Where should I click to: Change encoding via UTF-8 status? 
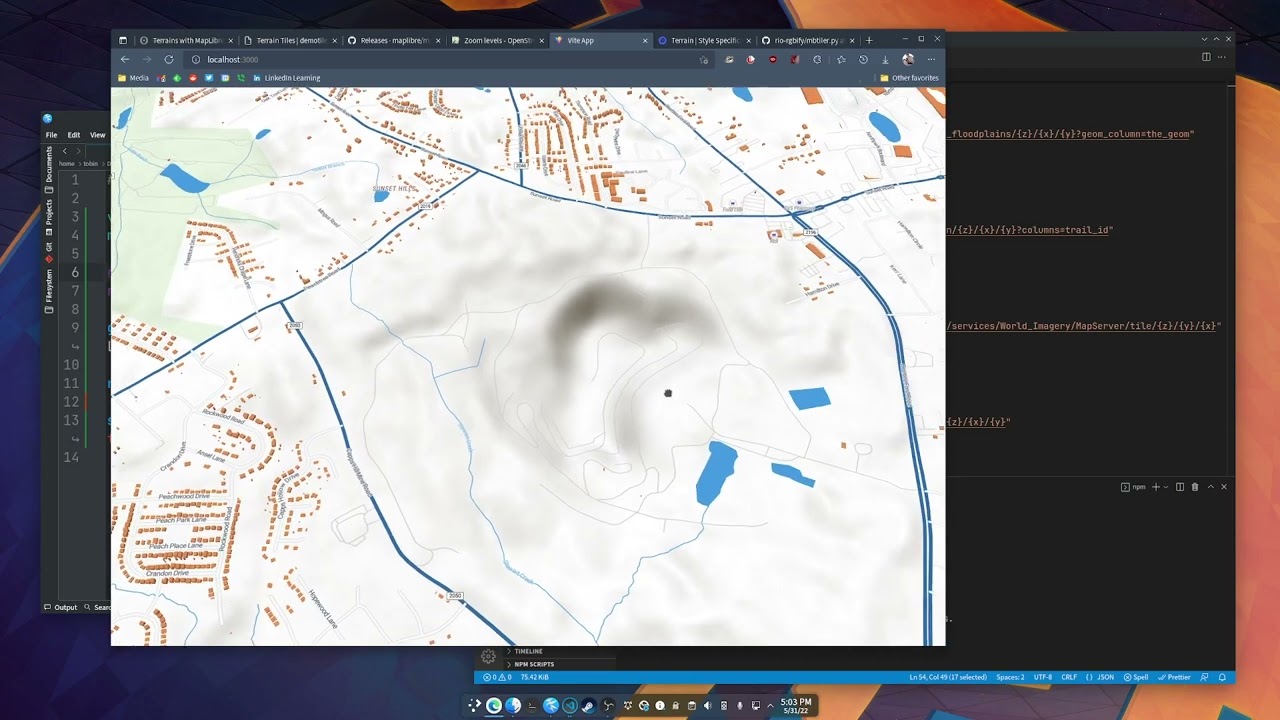(1043, 677)
